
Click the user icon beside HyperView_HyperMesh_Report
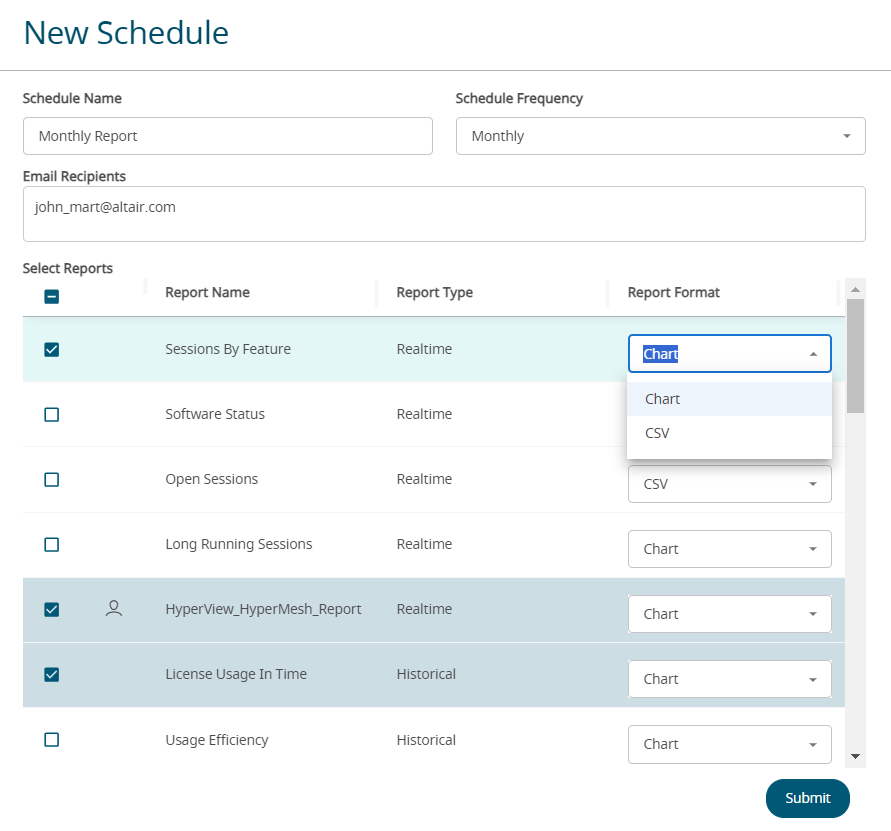(114, 608)
